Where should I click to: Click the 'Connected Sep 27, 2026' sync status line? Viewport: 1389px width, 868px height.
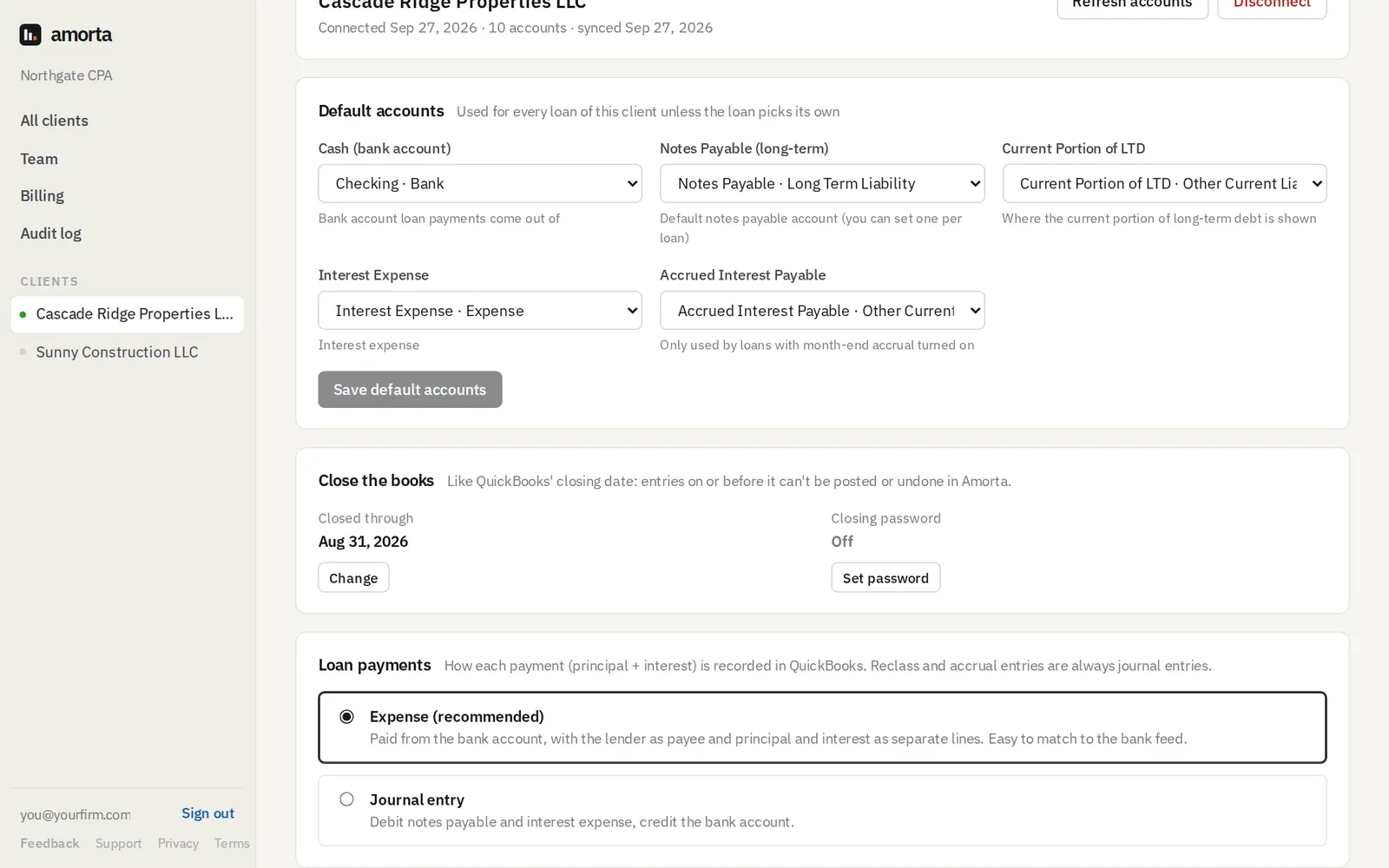(516, 28)
